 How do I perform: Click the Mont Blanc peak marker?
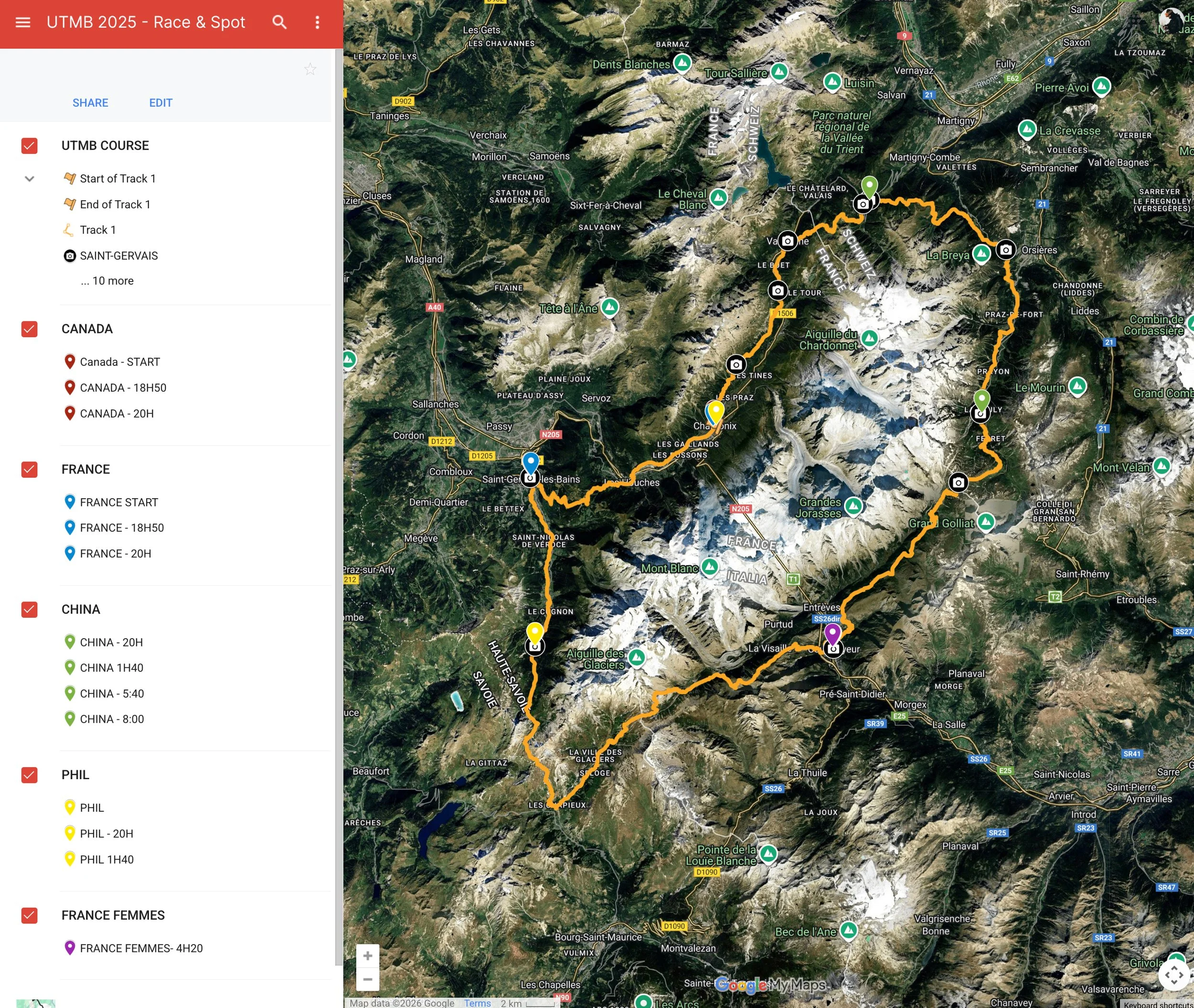tap(710, 566)
